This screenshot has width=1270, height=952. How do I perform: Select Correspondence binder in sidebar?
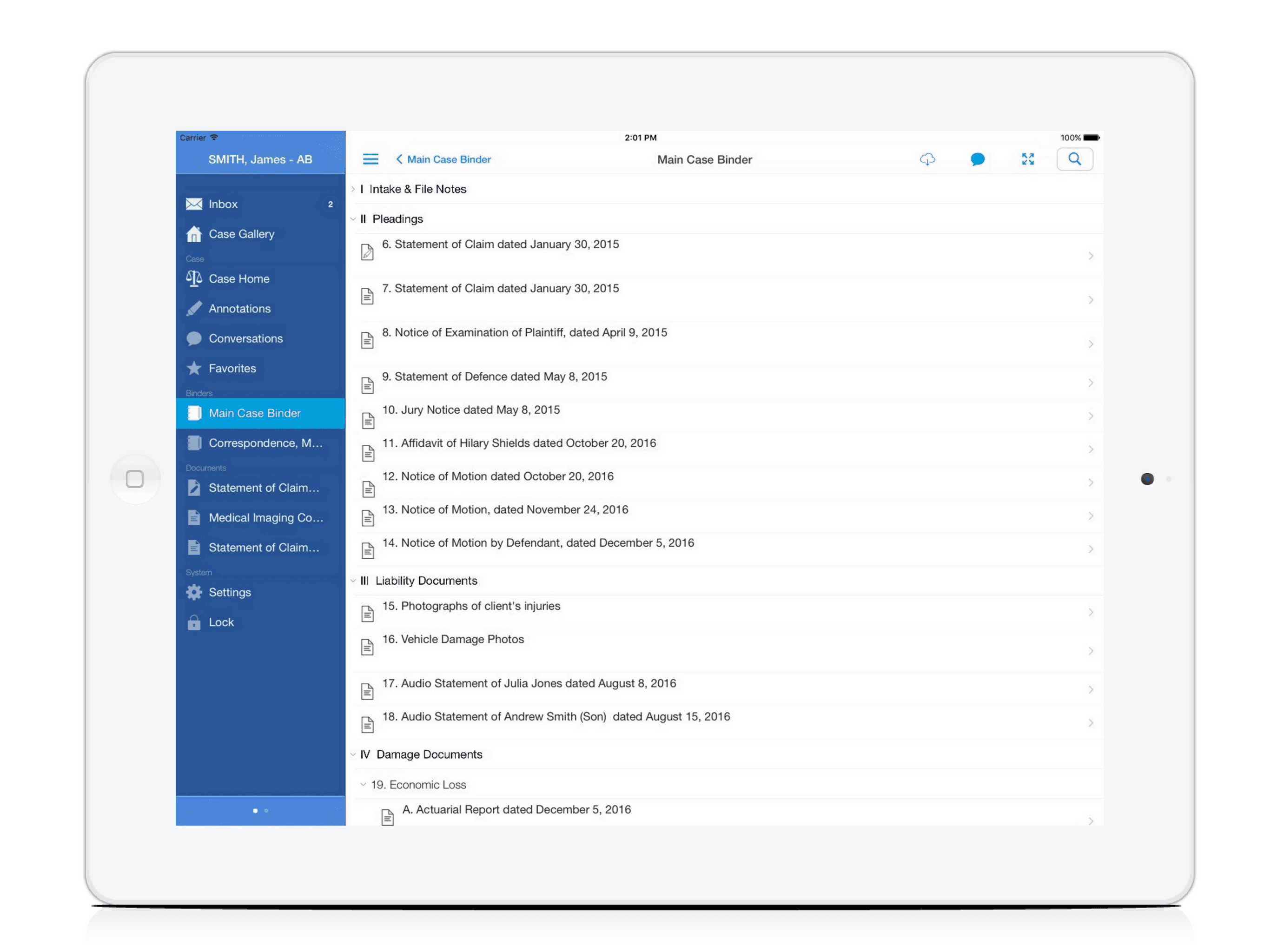[x=265, y=443]
